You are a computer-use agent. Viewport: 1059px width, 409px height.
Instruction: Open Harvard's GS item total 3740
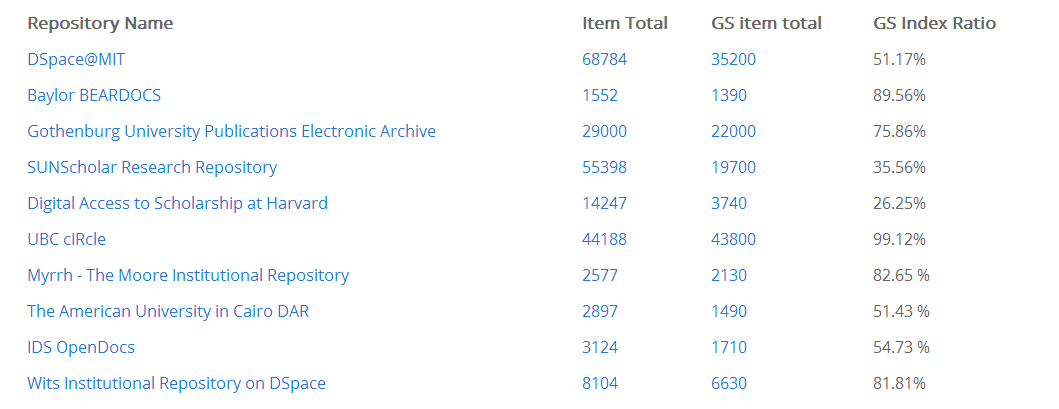[x=729, y=203]
